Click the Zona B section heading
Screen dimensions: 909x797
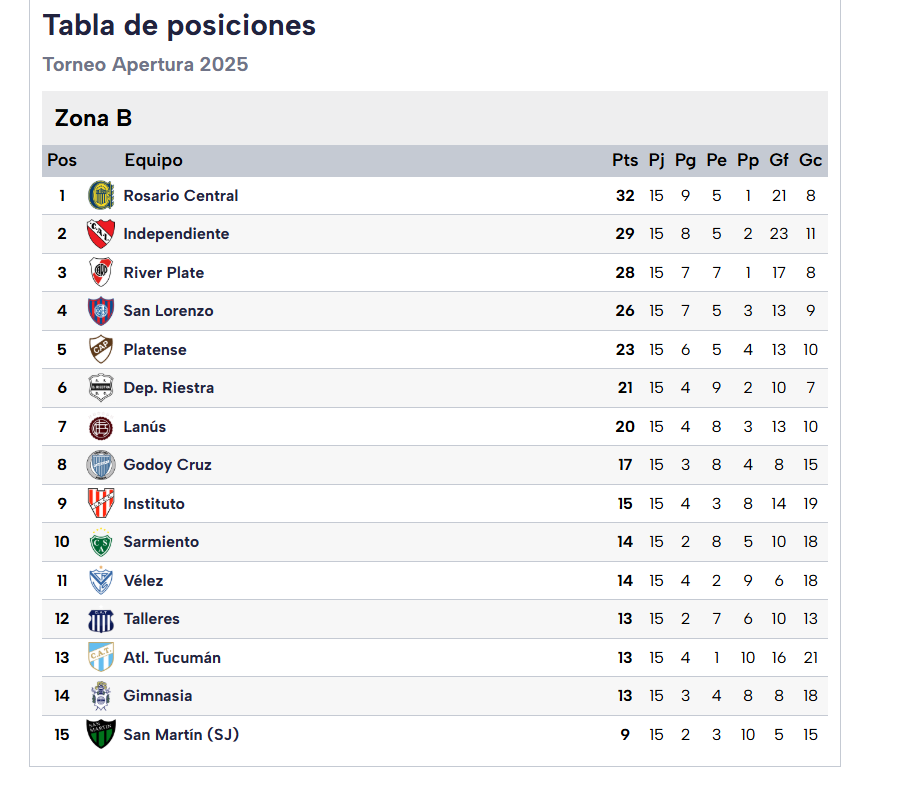pos(93,118)
